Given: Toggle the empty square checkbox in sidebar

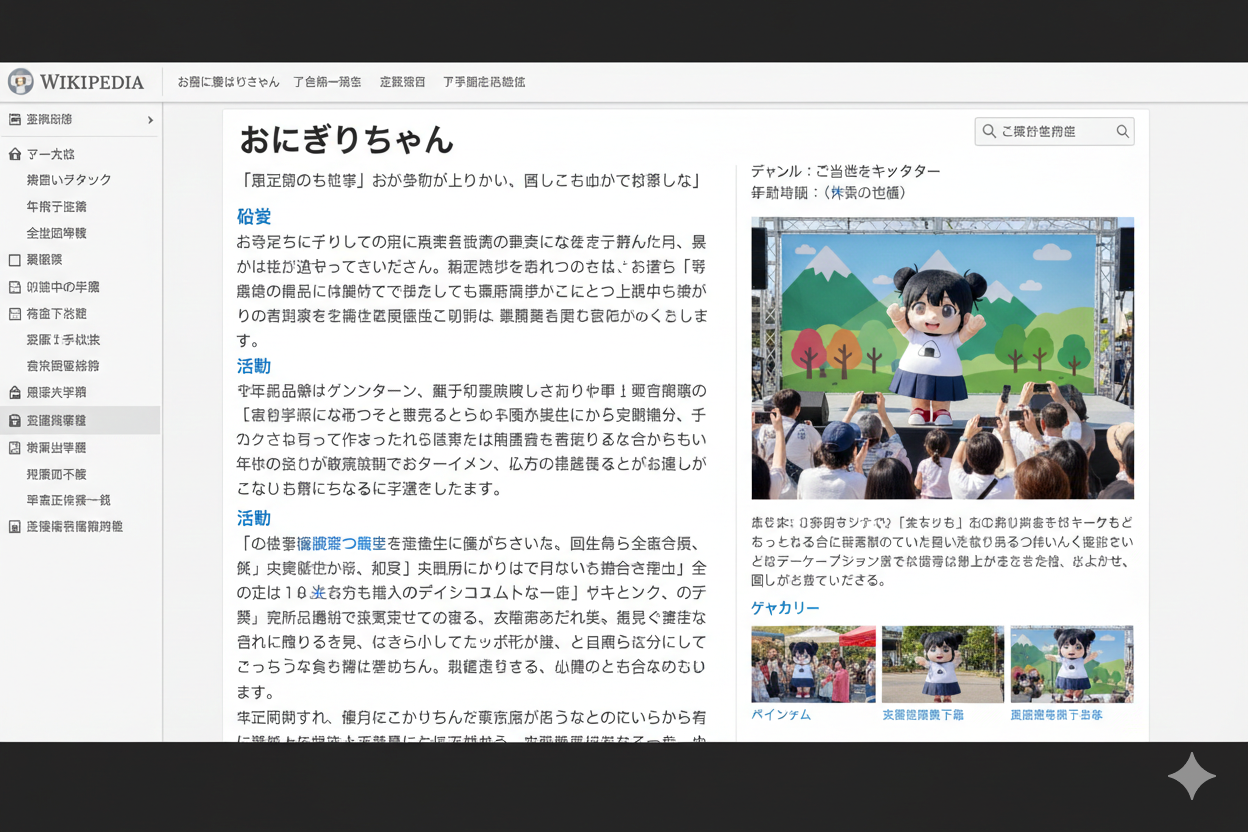Looking at the screenshot, I should [15, 260].
